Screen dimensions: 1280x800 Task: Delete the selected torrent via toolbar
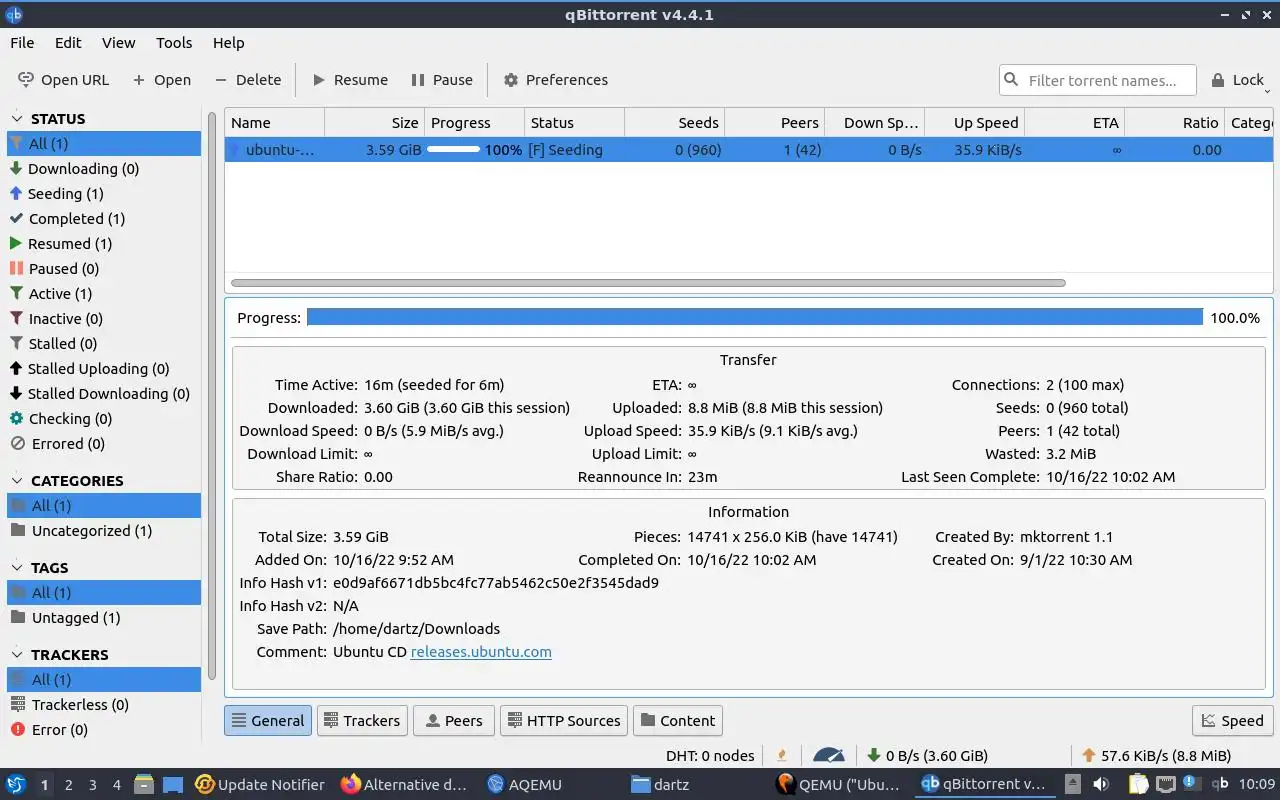(x=247, y=80)
